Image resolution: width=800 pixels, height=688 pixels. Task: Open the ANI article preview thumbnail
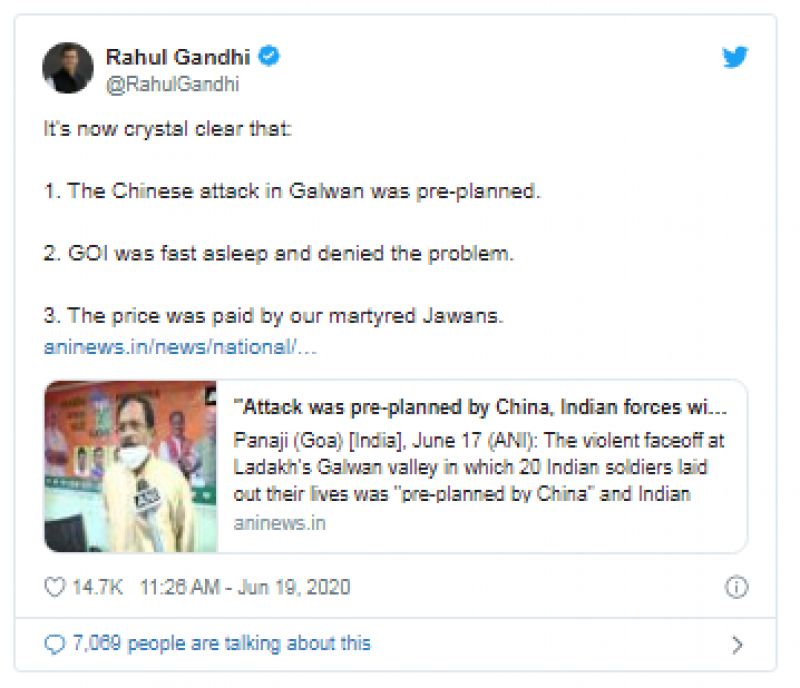click(131, 466)
